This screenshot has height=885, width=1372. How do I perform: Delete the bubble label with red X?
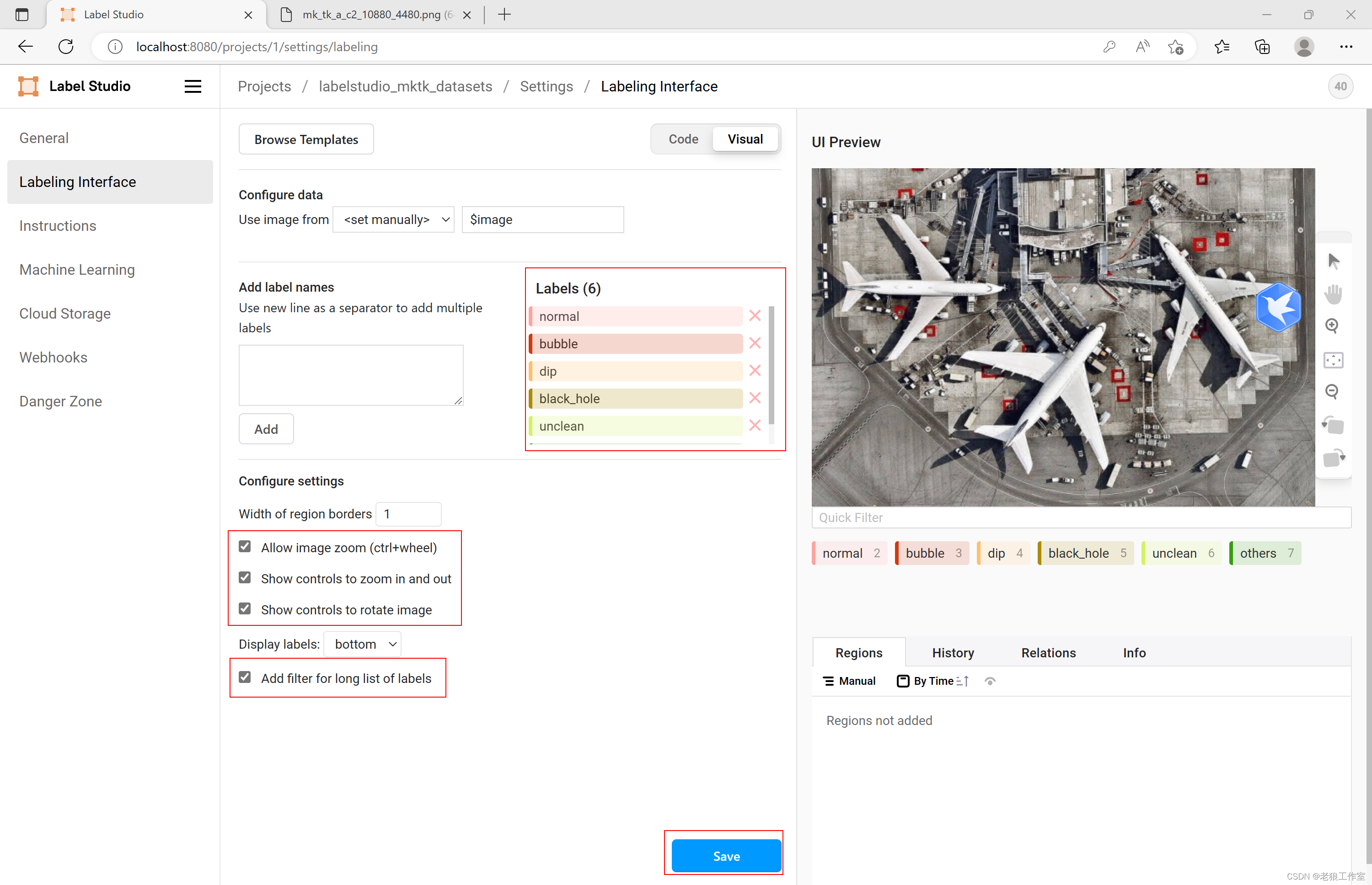(x=755, y=343)
